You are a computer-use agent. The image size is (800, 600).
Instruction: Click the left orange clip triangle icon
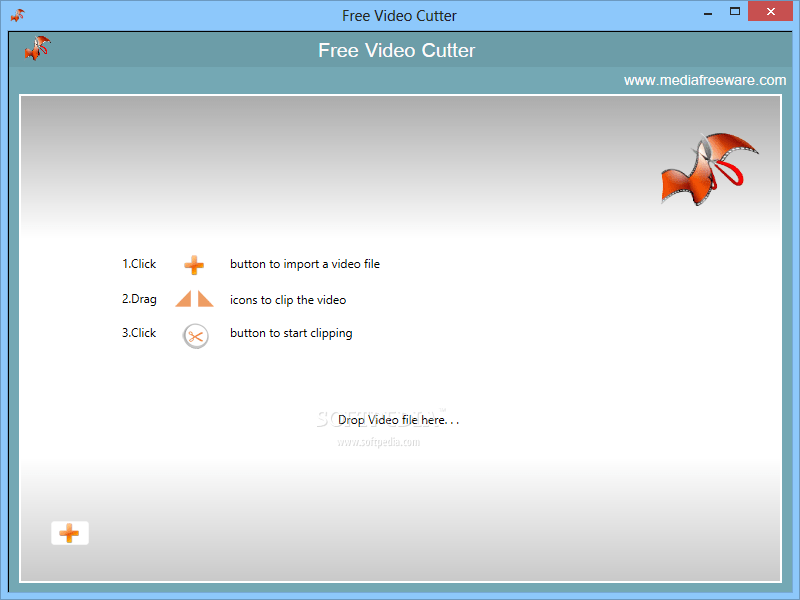(x=185, y=299)
